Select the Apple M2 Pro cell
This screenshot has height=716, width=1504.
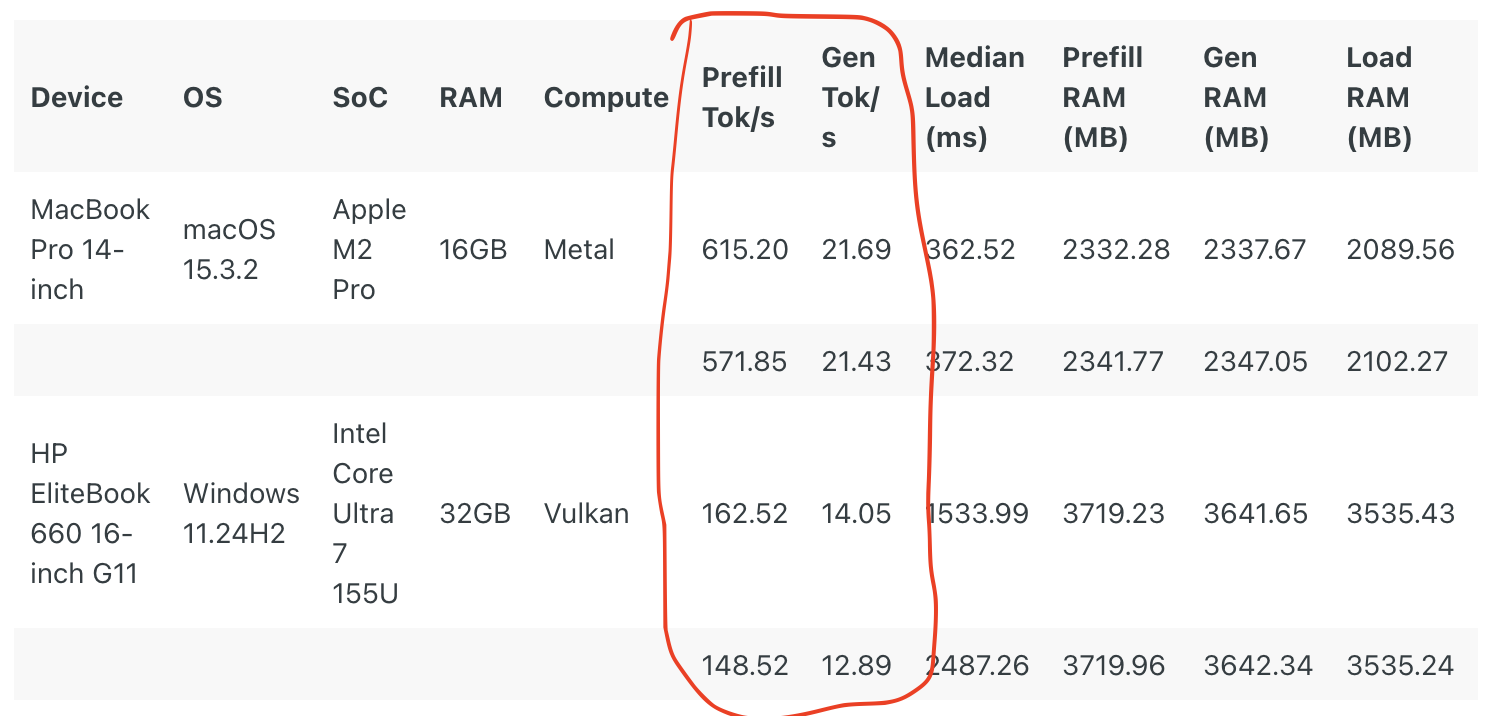[370, 250]
